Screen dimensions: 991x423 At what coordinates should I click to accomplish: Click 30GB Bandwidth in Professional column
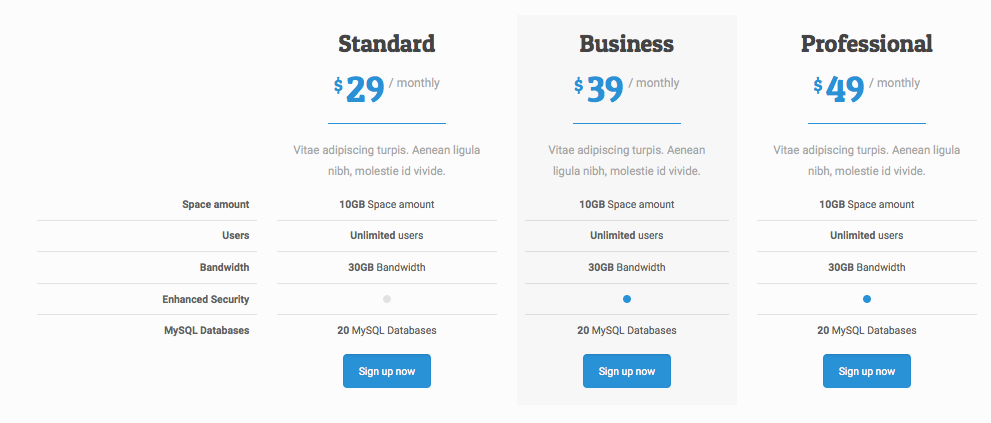(866, 267)
